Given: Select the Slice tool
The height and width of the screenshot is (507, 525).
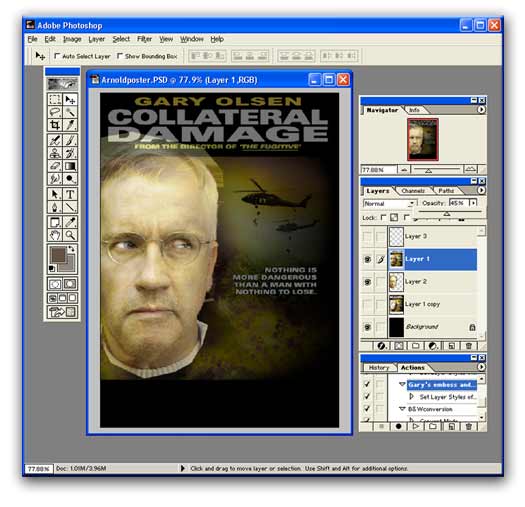Looking at the screenshot, I should [70, 125].
